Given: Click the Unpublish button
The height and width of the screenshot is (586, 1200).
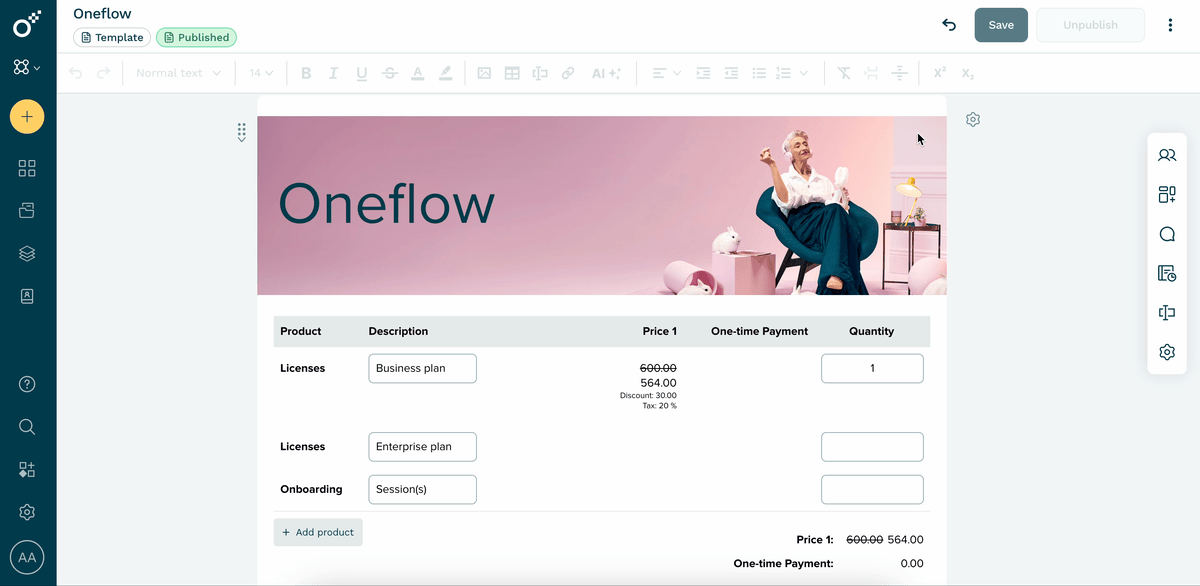Looking at the screenshot, I should (x=1090, y=25).
